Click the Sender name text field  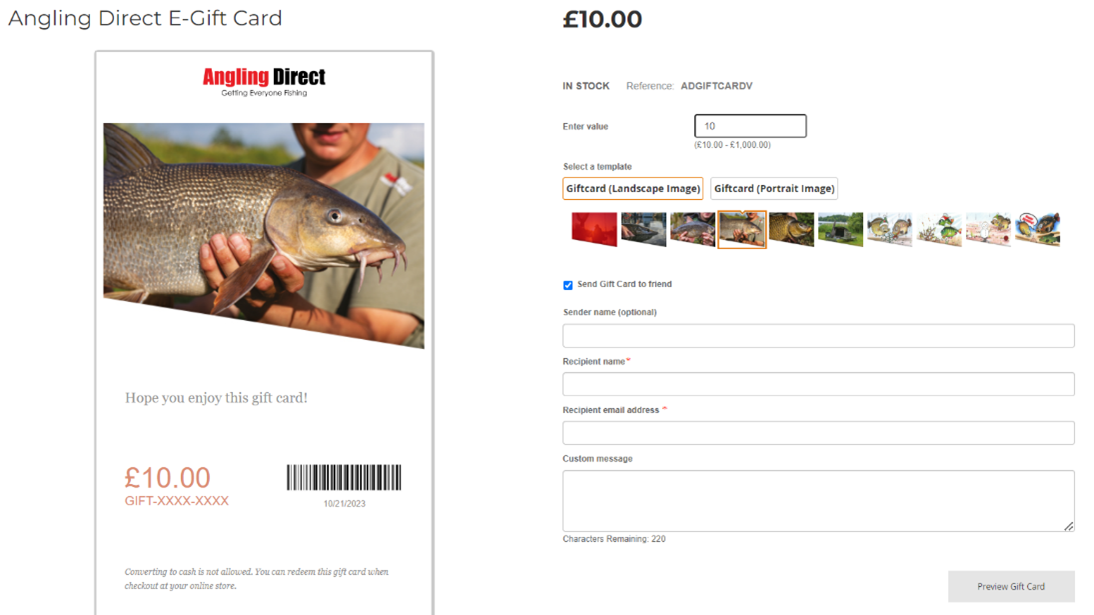(x=818, y=336)
